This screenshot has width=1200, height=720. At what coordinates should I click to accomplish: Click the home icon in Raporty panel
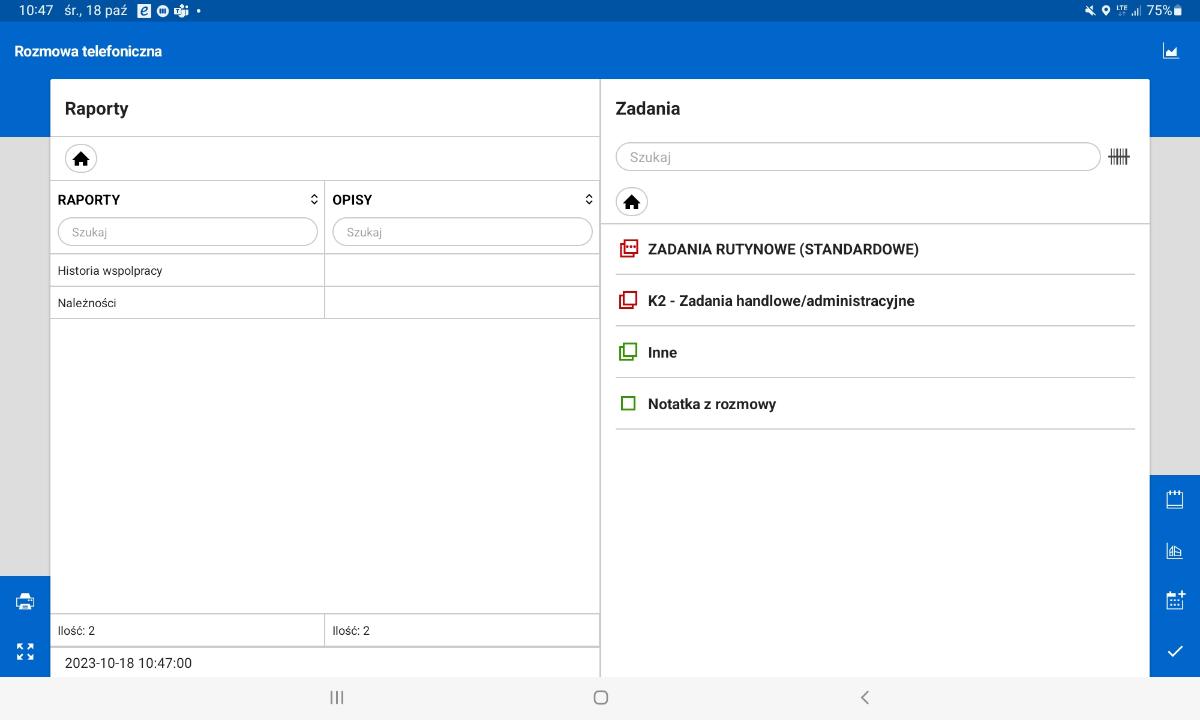click(81, 159)
